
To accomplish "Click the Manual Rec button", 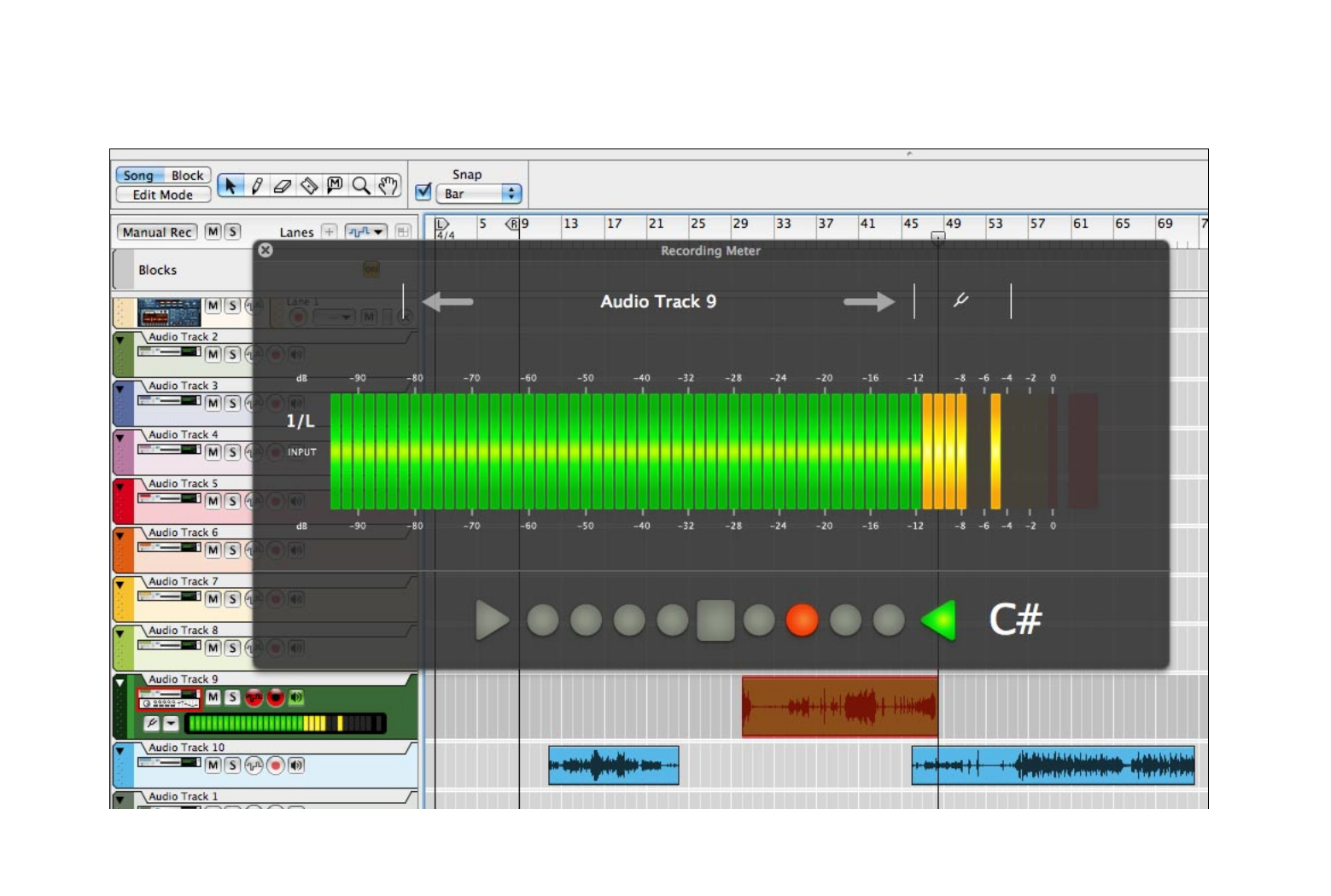I will tap(159, 232).
